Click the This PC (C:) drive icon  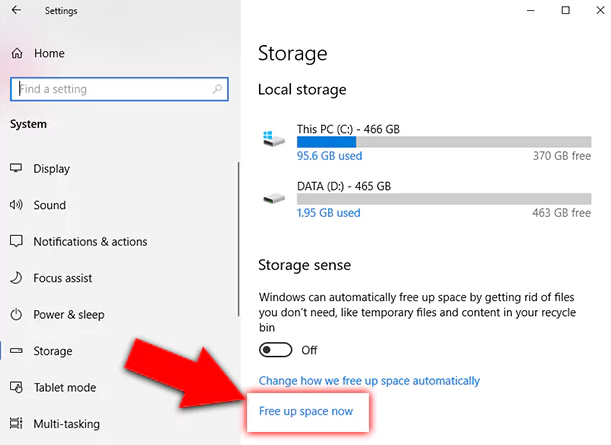[272, 140]
